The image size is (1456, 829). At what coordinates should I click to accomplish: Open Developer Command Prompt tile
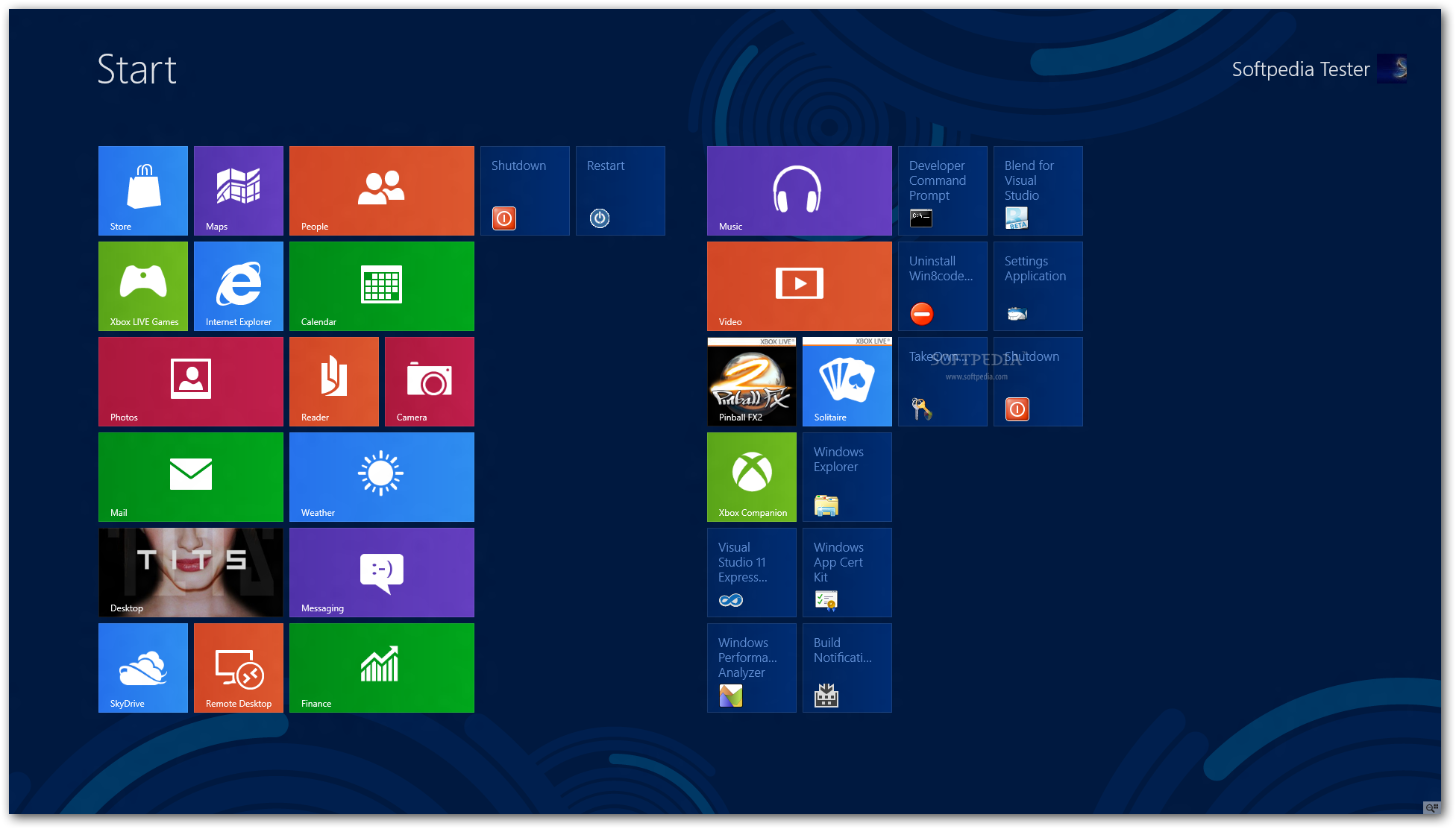tap(943, 191)
